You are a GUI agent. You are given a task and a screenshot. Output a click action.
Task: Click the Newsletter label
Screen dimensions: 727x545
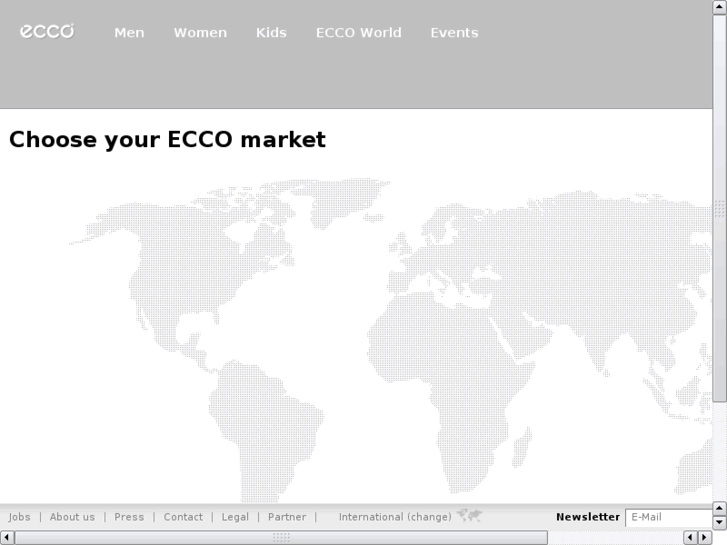588,517
